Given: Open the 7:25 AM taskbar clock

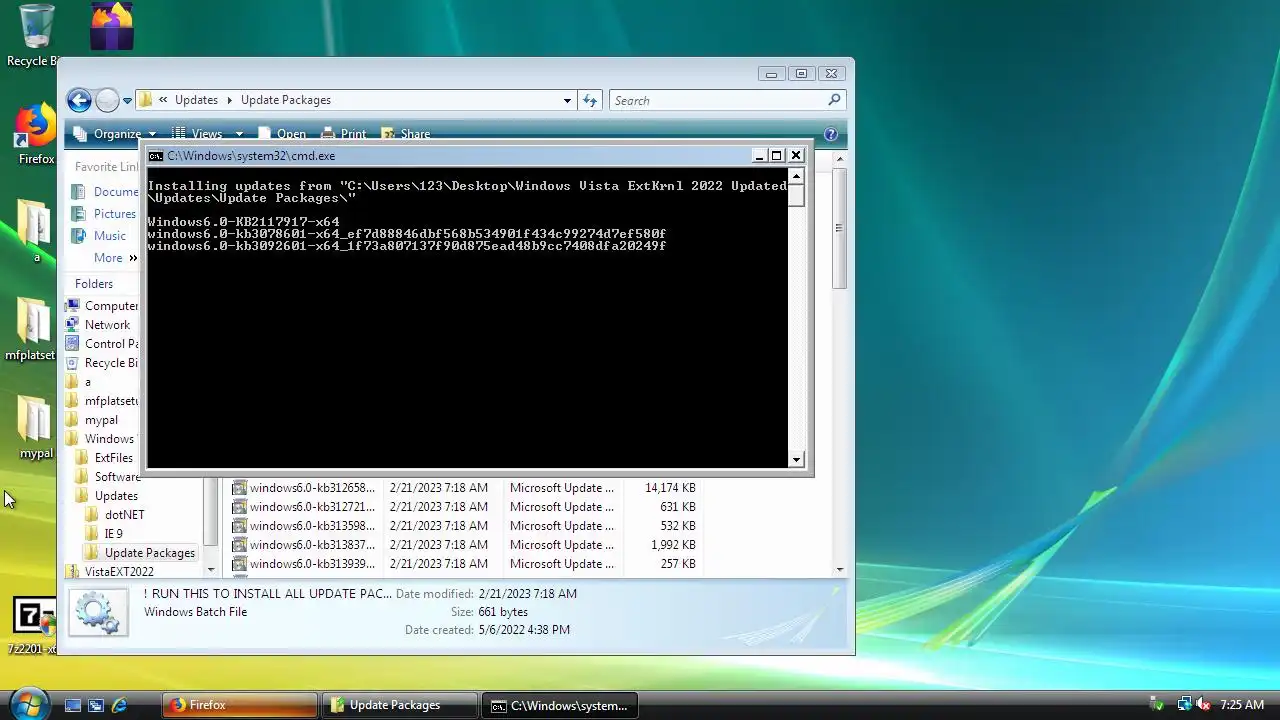Looking at the screenshot, I should coord(1242,705).
